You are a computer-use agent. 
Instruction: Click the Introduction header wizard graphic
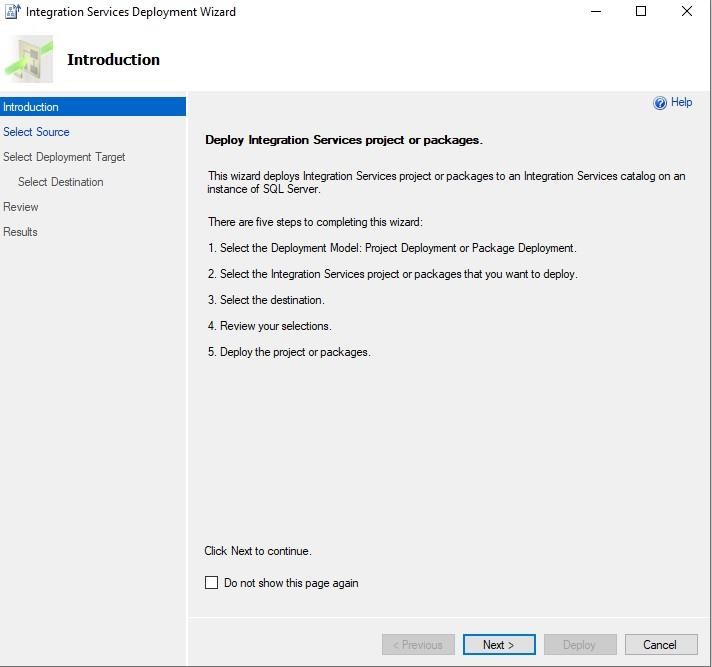click(29, 59)
